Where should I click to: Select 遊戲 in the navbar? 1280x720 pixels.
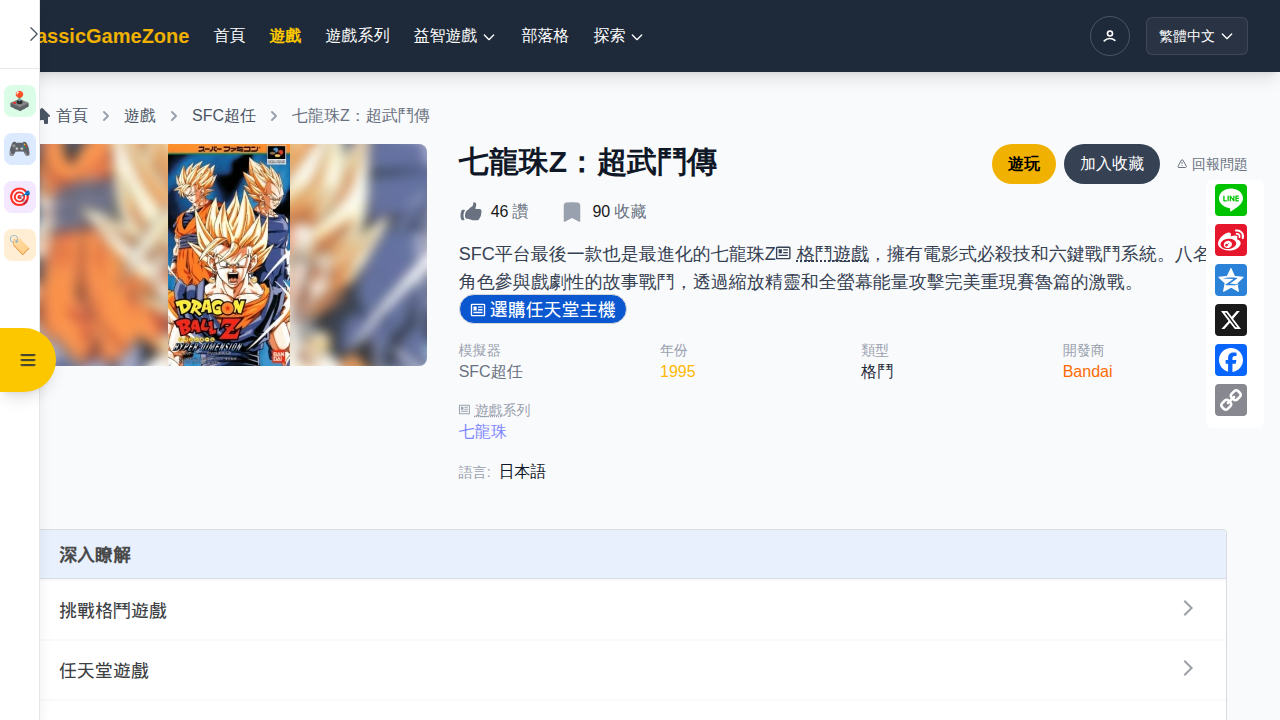tap(286, 36)
